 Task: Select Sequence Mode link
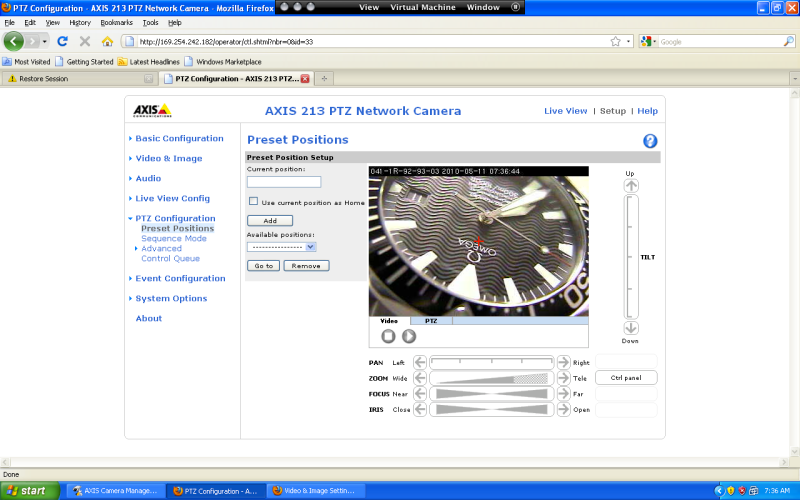tap(173, 238)
